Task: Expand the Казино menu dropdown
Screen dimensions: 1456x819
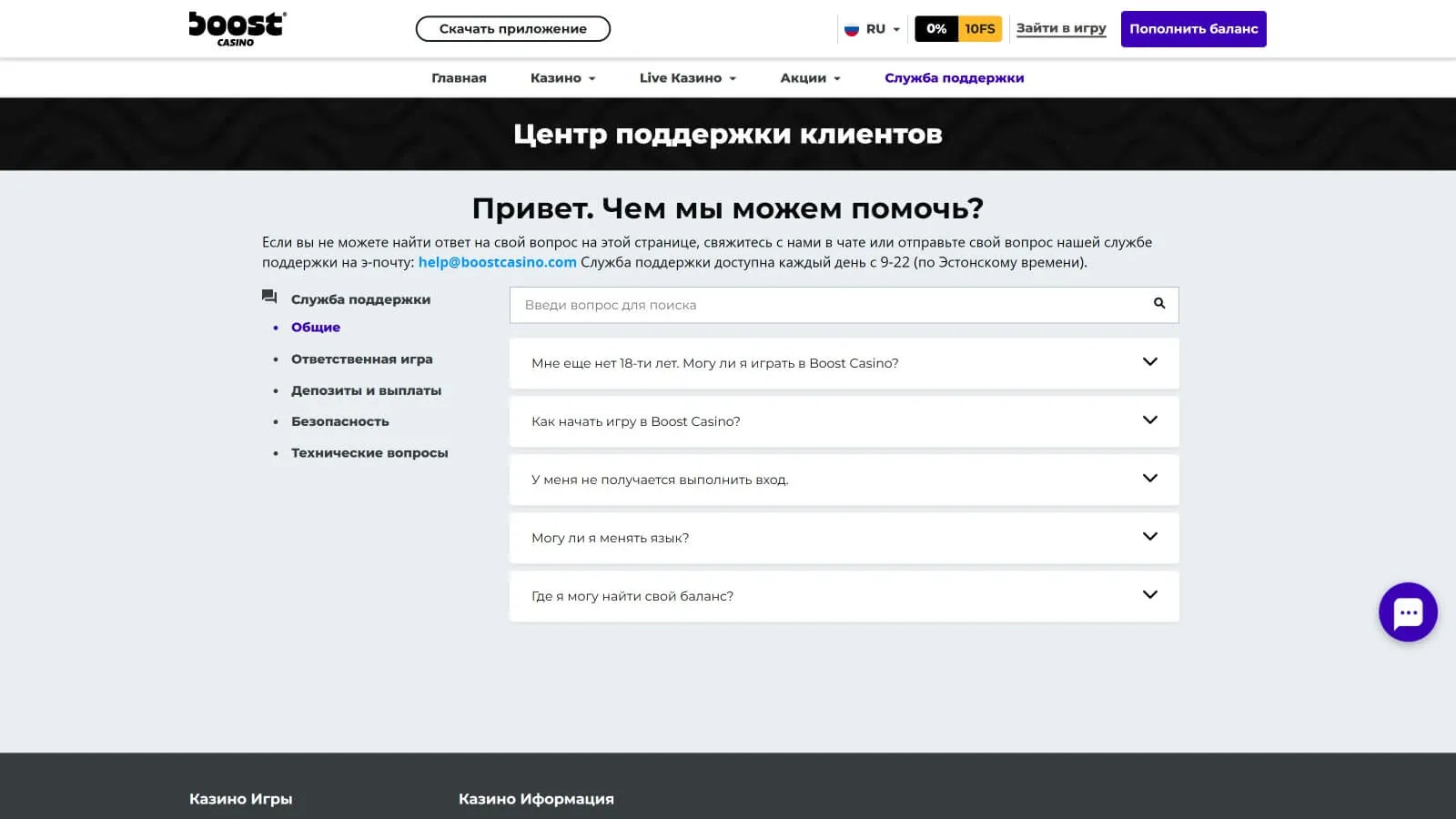Action: (x=563, y=78)
